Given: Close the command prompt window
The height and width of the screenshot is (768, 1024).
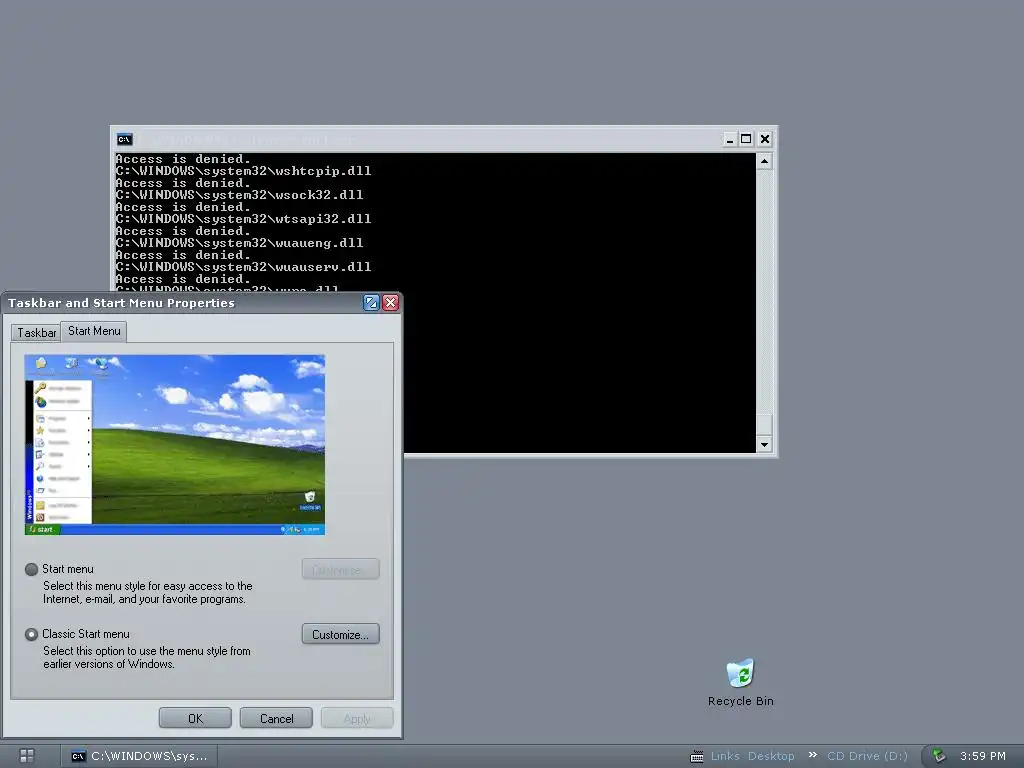Looking at the screenshot, I should coord(765,139).
